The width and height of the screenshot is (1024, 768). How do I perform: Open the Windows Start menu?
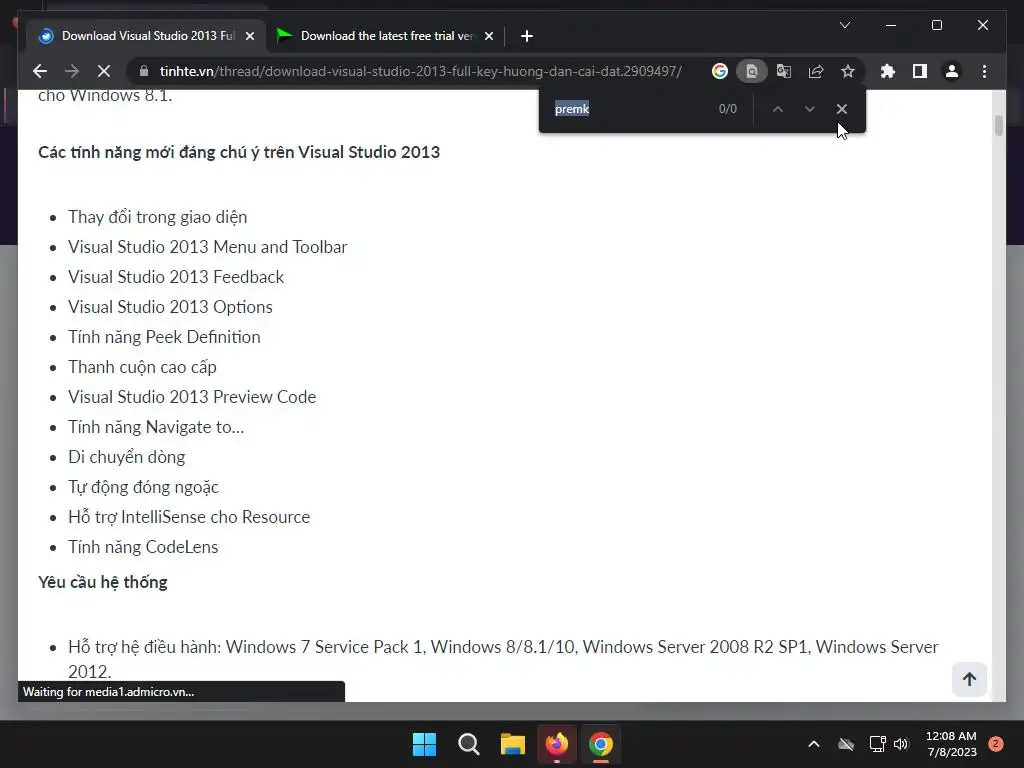coord(424,744)
